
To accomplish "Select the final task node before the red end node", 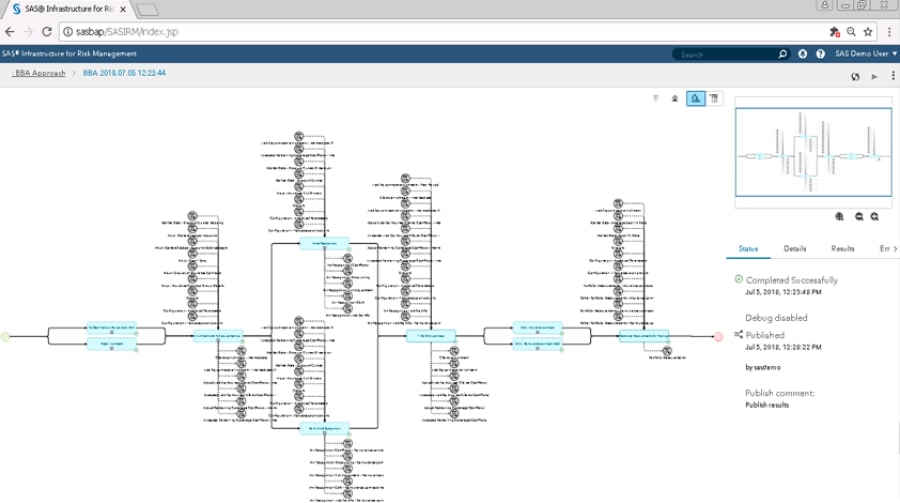I will click(x=643, y=336).
